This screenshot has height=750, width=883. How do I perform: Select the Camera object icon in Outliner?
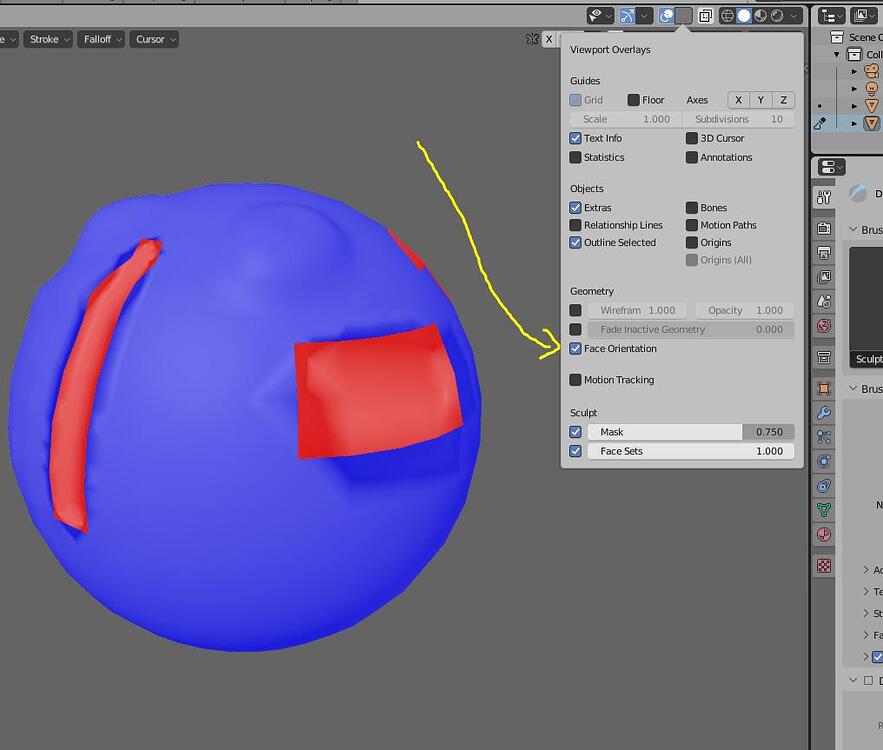(x=872, y=71)
